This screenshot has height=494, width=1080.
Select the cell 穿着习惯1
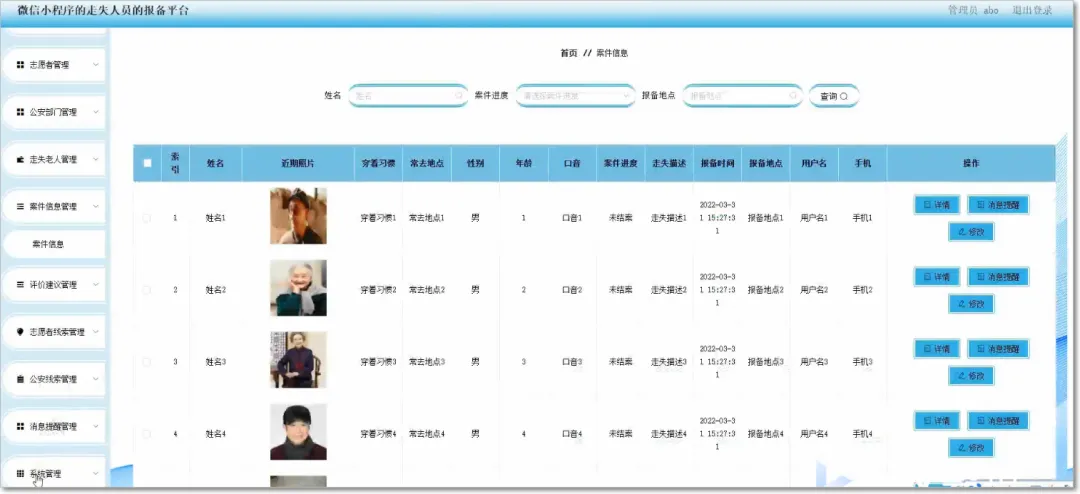378,218
